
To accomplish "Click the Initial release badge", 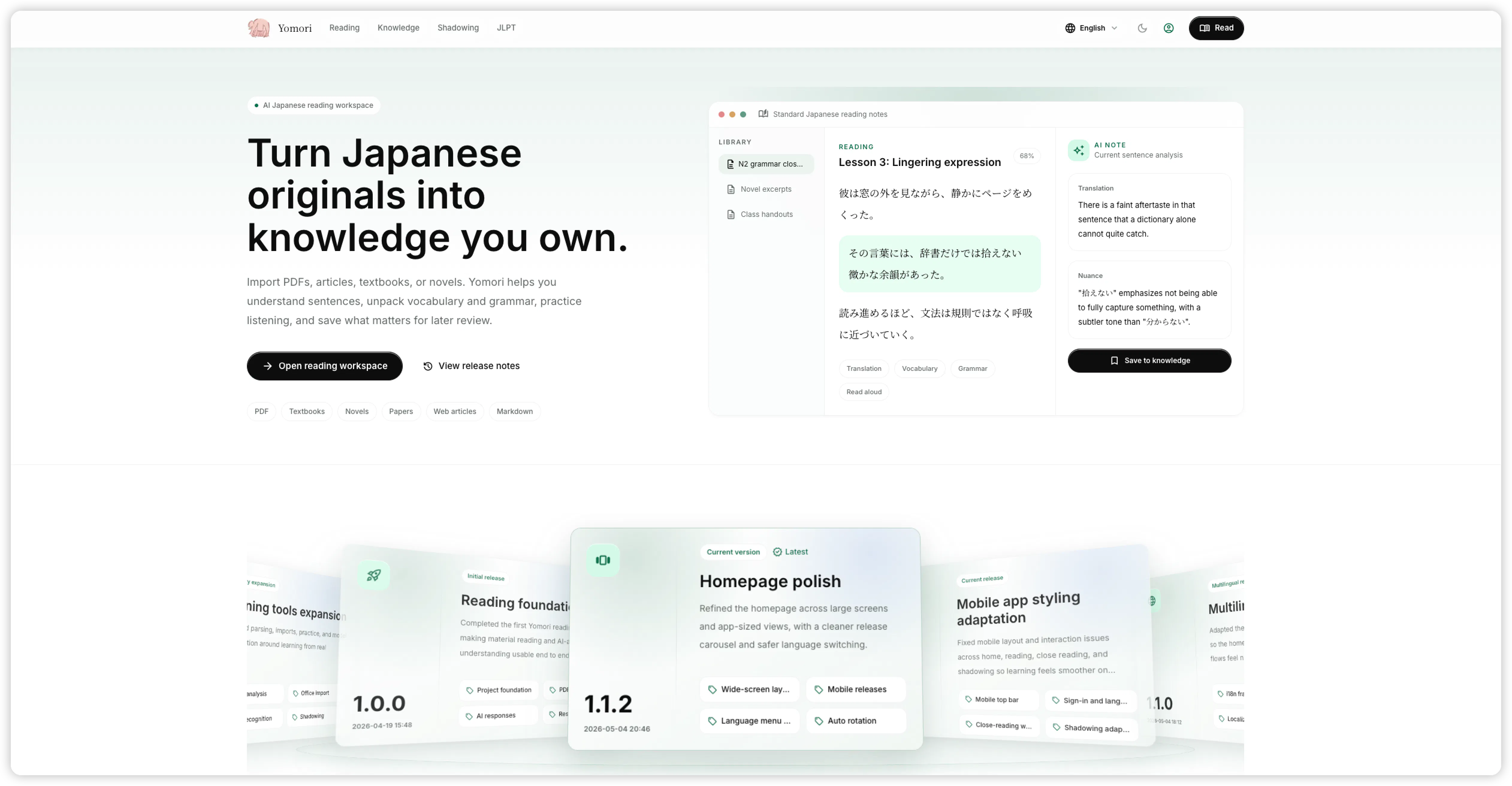I will 485,577.
